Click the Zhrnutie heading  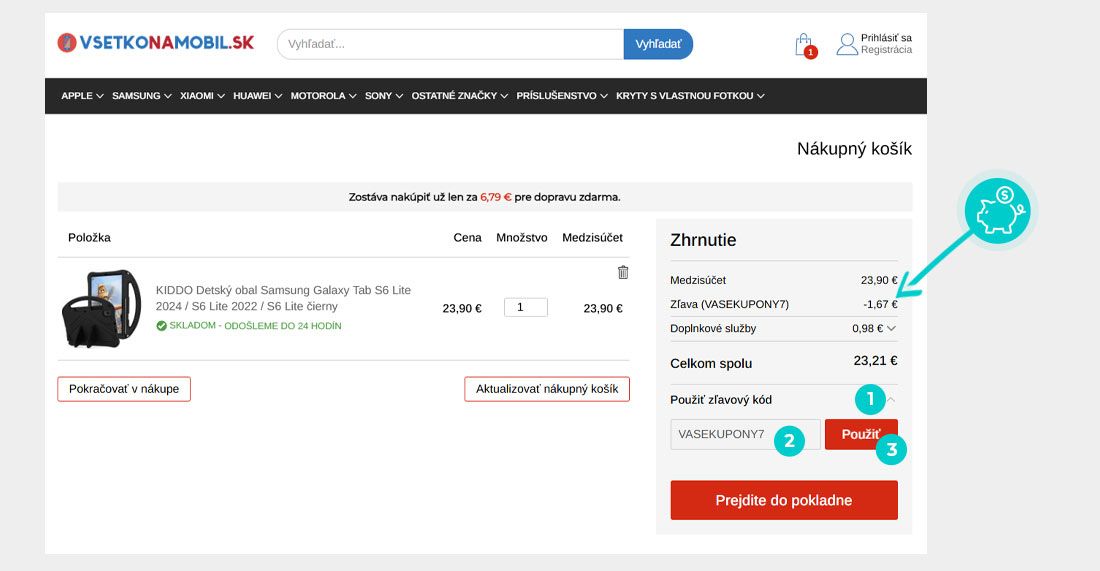coord(703,240)
